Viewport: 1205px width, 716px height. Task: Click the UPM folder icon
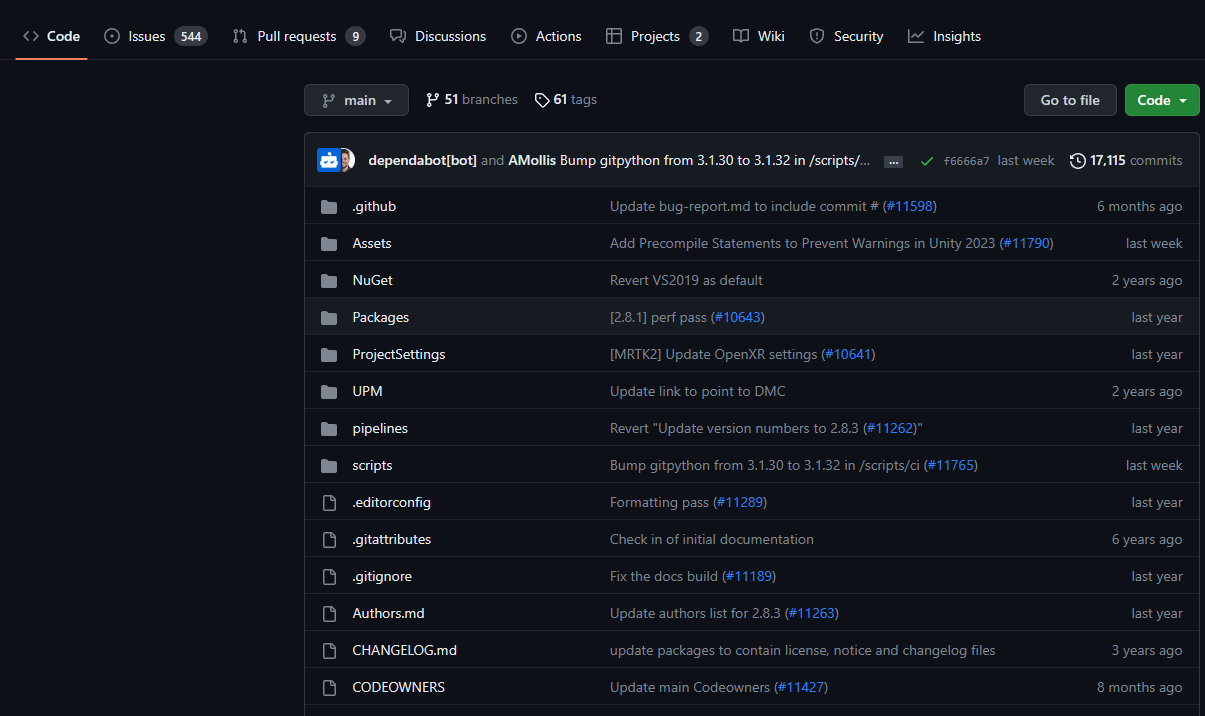329,391
